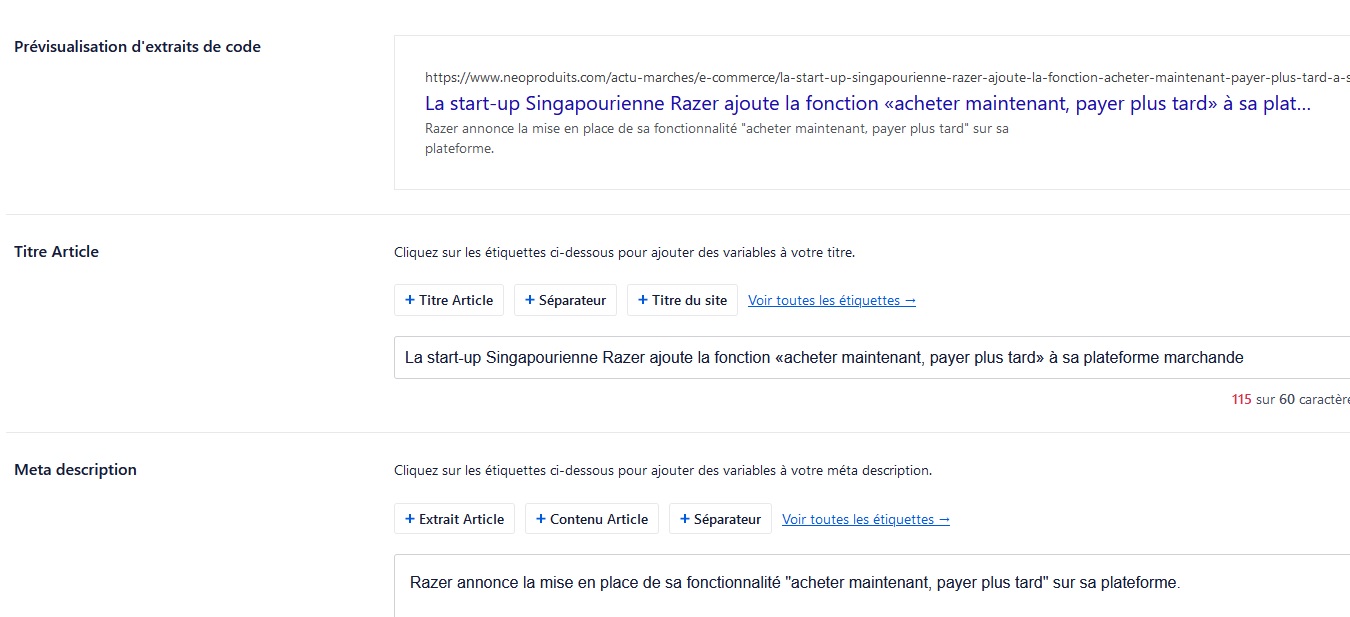1350x617 pixels.
Task: Open 'Voir toutes les étiquettes' under Titre Article
Action: [x=832, y=300]
